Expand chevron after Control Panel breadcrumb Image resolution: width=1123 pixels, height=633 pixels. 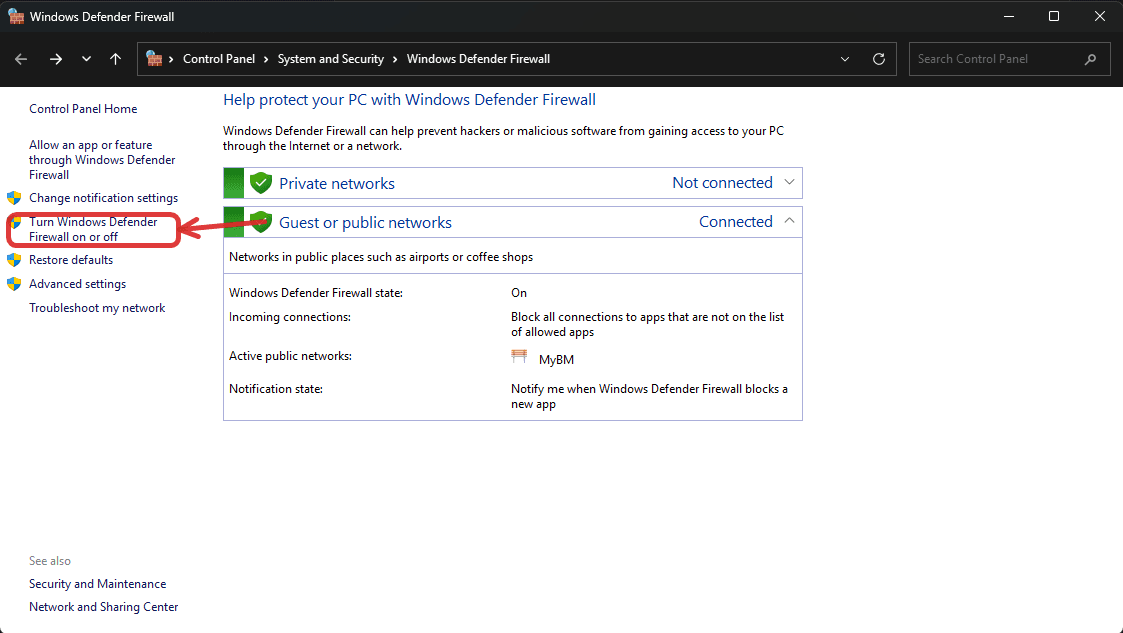pos(266,59)
